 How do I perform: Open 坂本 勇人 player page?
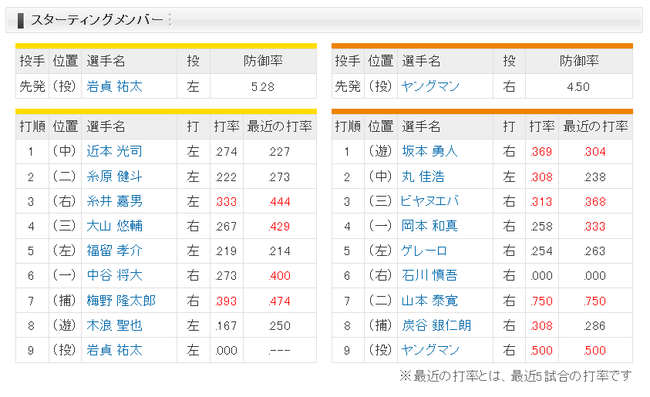(429, 151)
